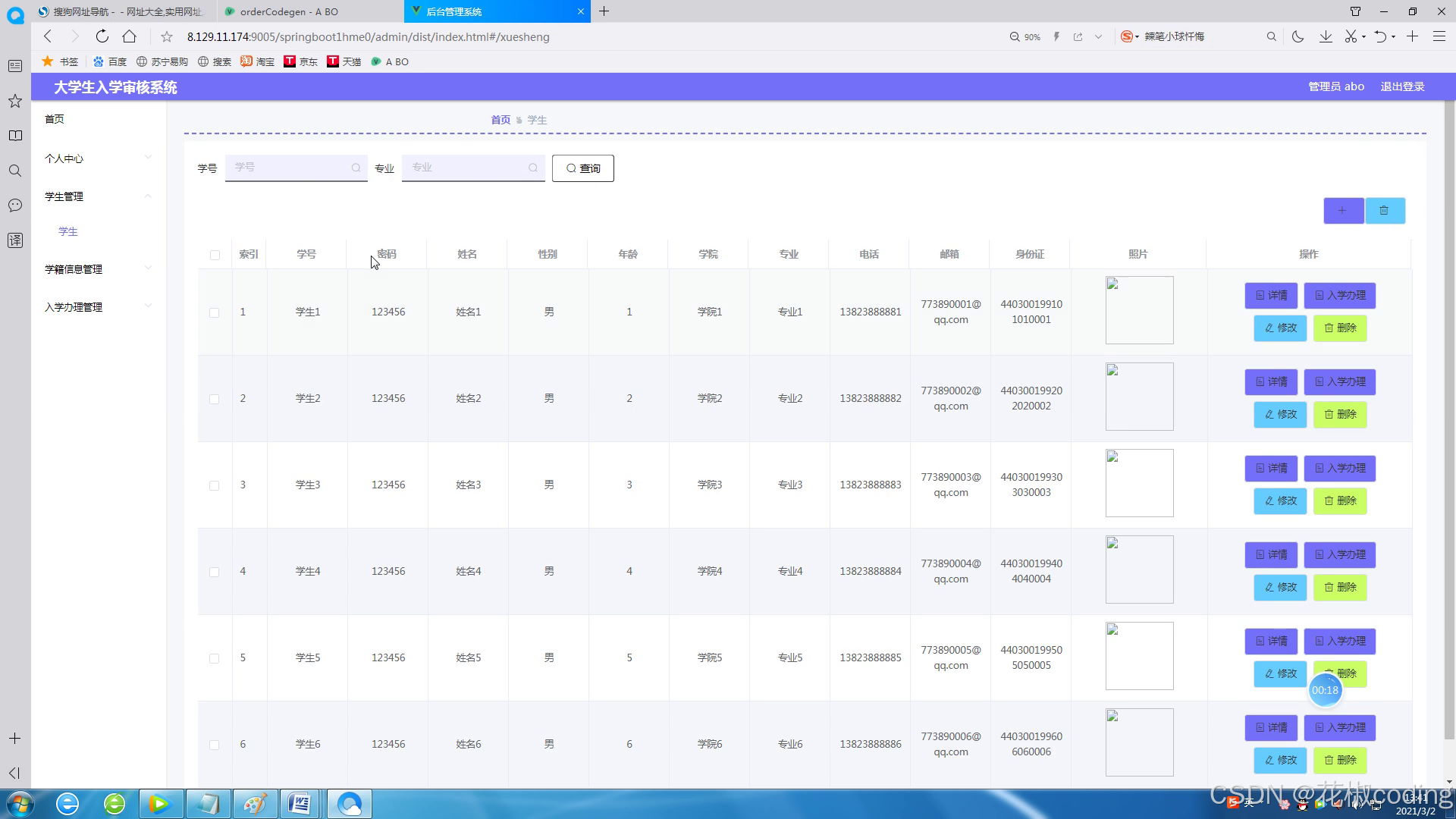Viewport: 1456px width, 819px height.
Task: Click the 退出登录 logout link
Action: coord(1402,86)
